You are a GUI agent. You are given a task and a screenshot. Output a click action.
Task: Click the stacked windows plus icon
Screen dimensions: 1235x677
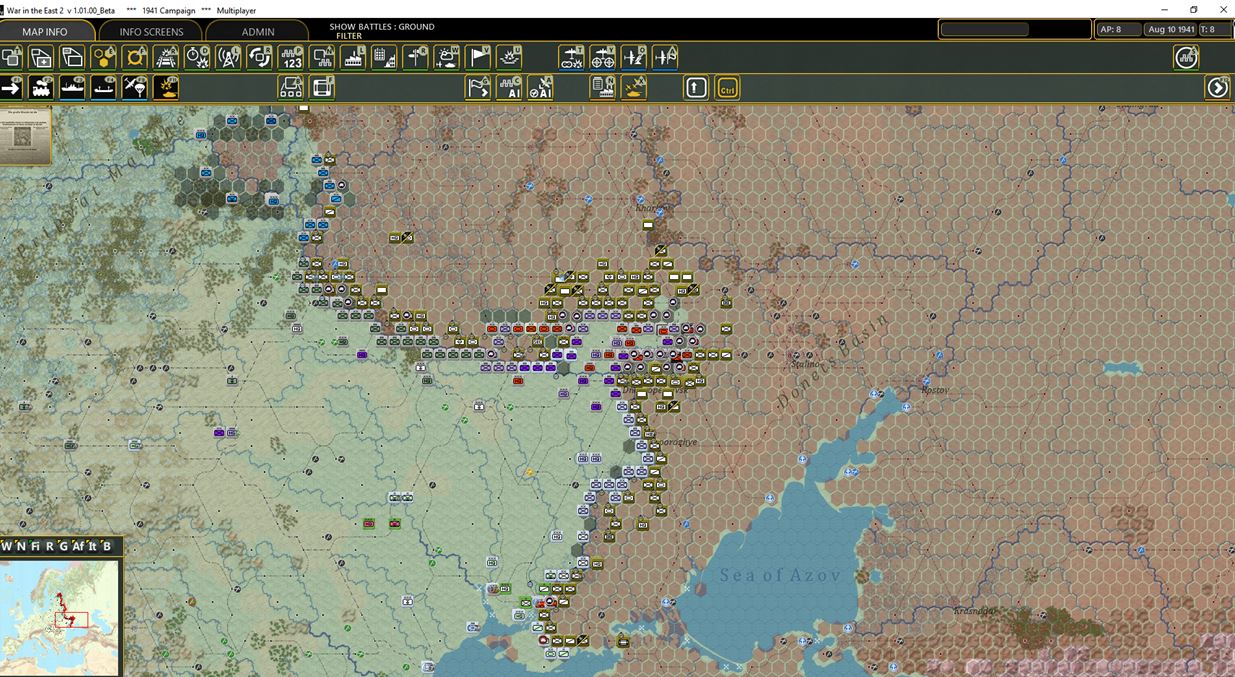coord(42,57)
